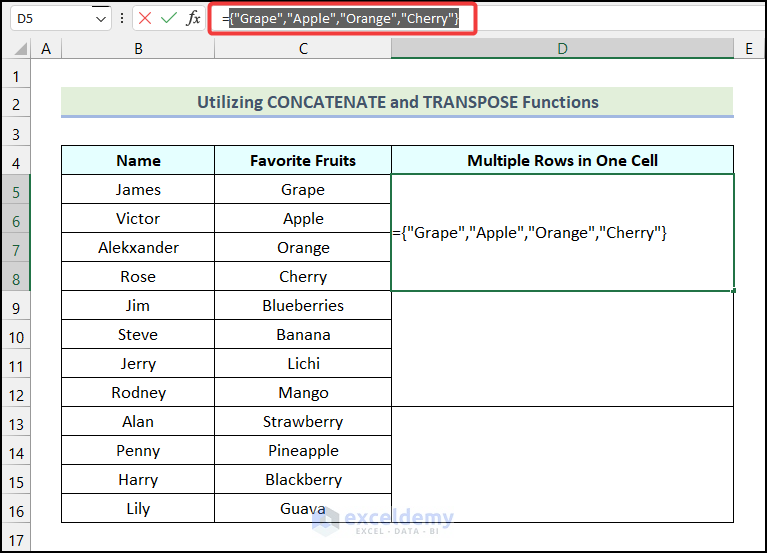Screen dimensions: 767x553
Task: Select the Multiple Rows in One Cell header
Action: [562, 160]
